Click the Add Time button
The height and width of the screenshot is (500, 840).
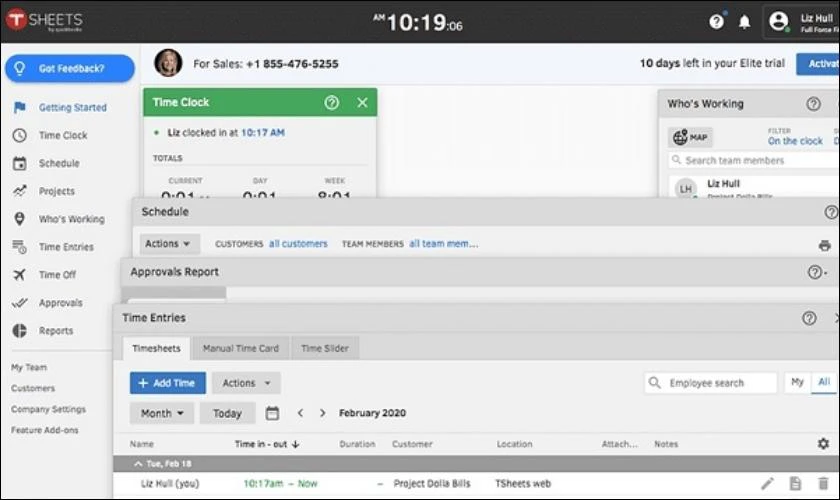[x=168, y=383]
